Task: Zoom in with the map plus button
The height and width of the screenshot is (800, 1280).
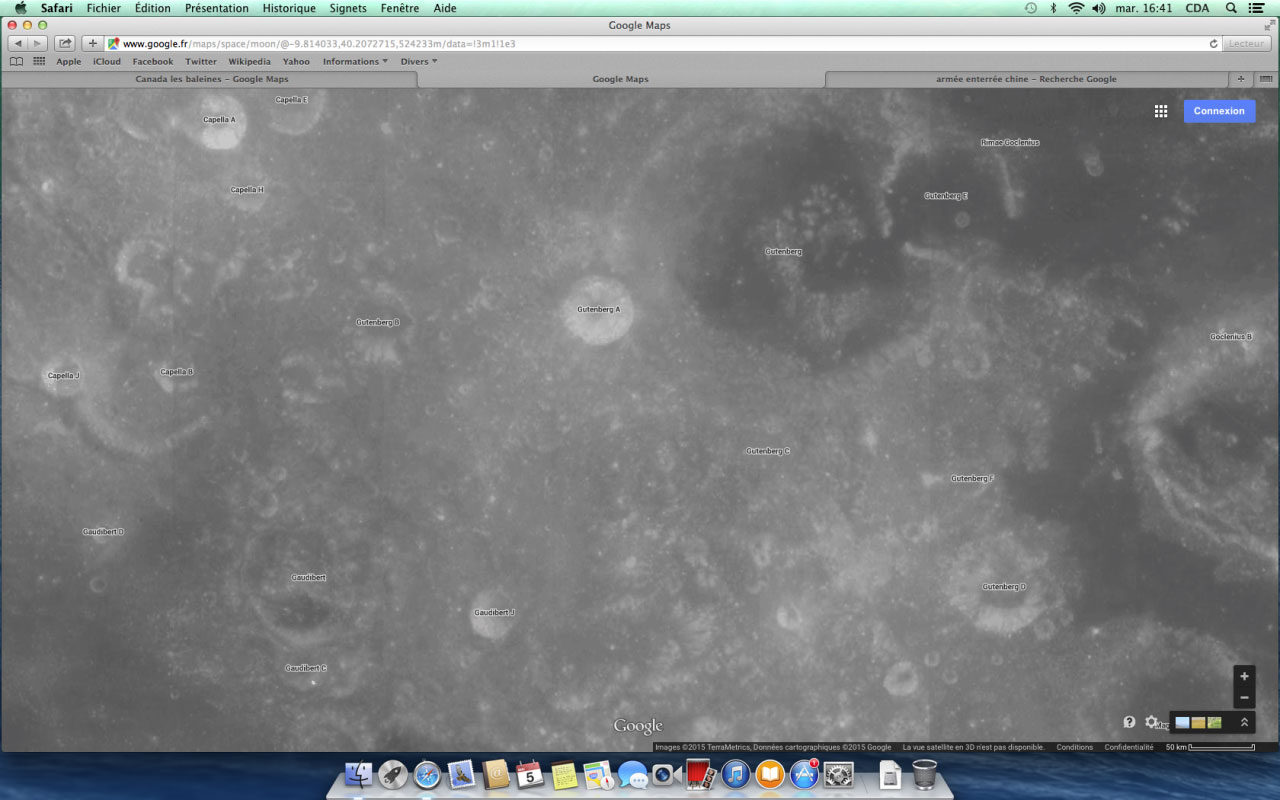Action: 1244,677
